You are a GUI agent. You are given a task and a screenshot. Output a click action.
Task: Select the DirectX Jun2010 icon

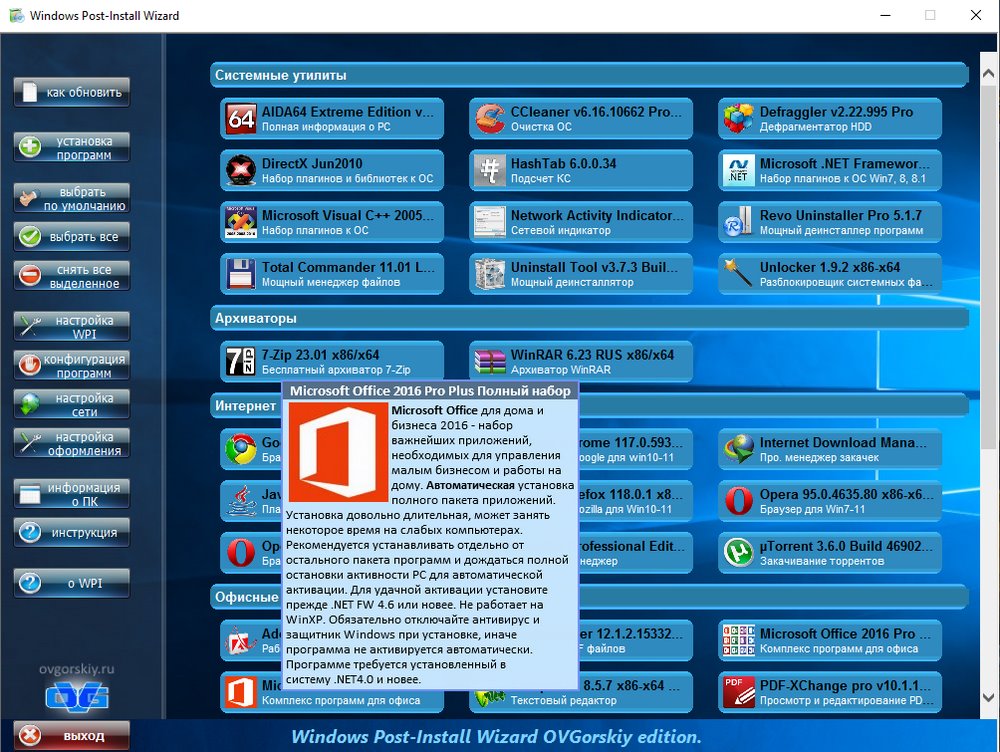click(241, 171)
